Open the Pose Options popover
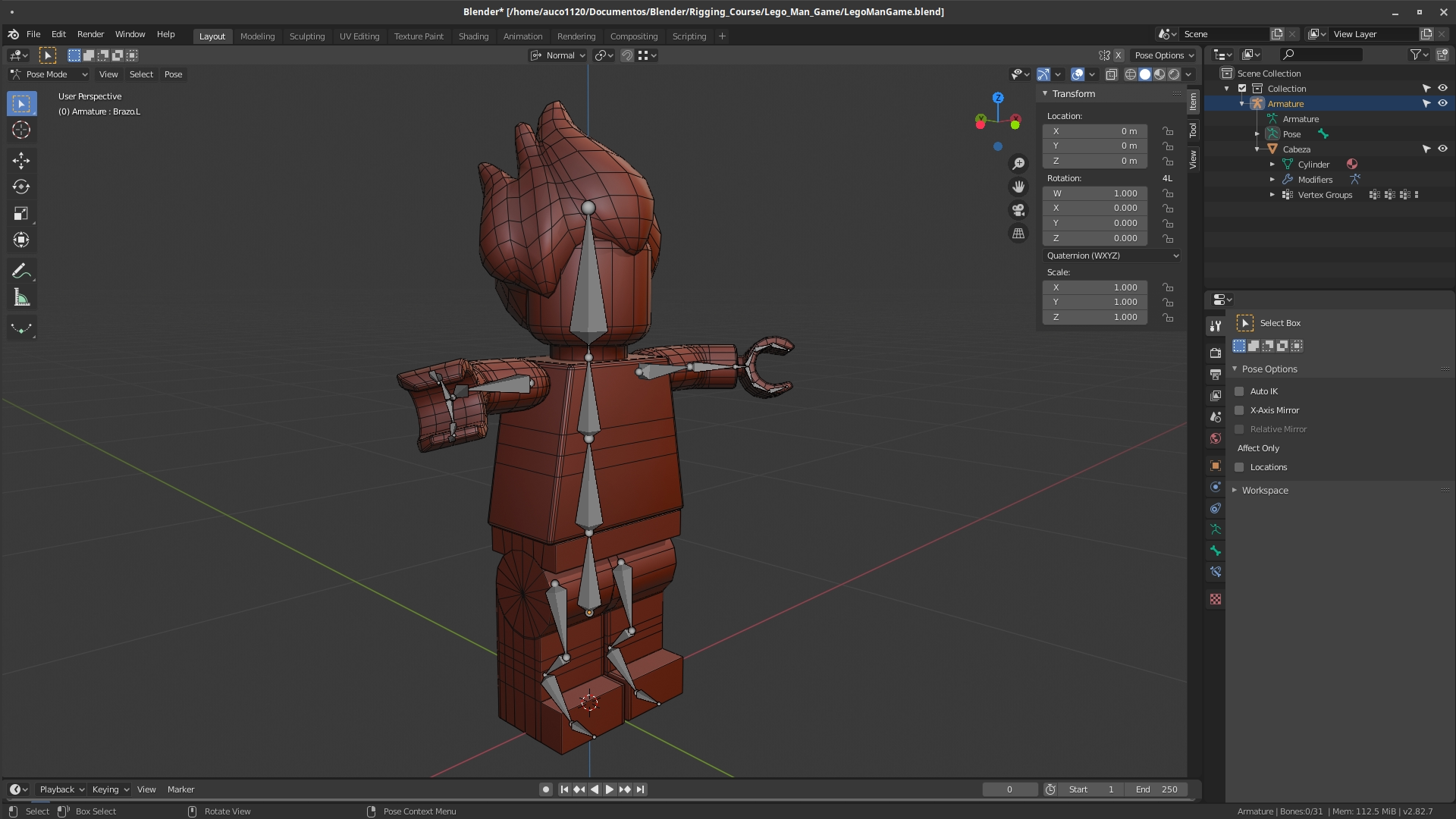Screen dimensions: 1456x819 click(x=1163, y=55)
